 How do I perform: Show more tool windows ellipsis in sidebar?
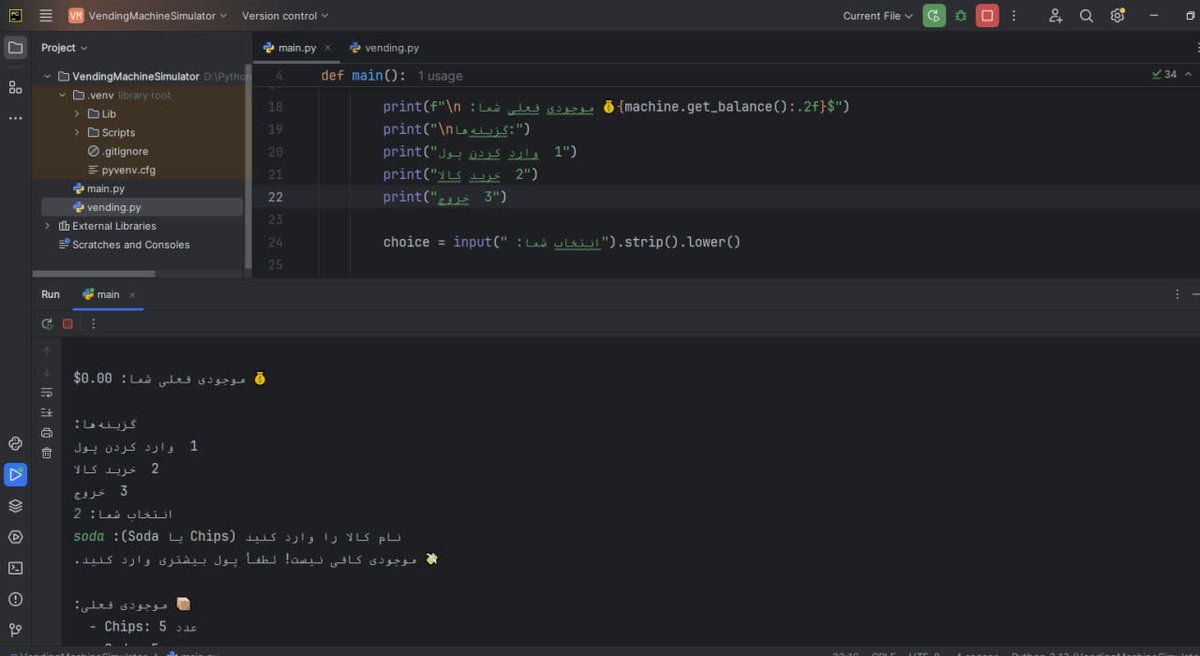(15, 117)
